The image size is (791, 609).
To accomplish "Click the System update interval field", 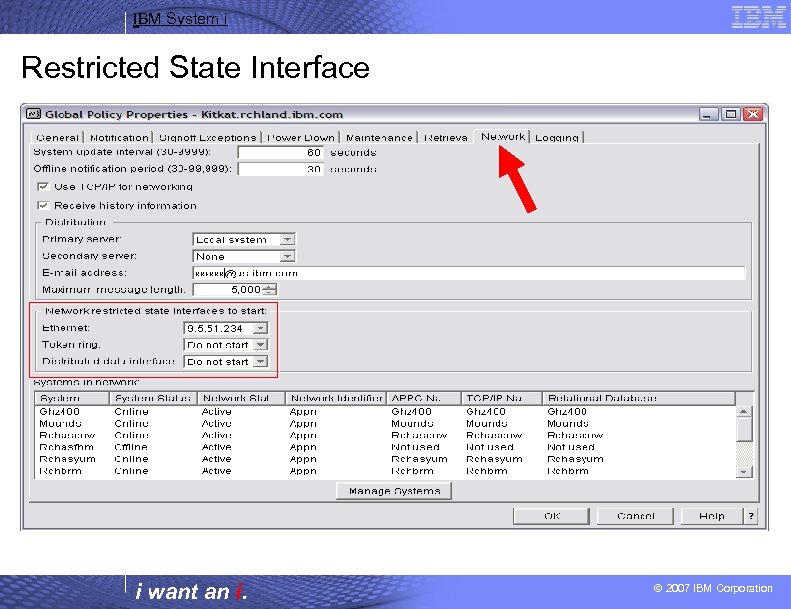I will [280, 152].
